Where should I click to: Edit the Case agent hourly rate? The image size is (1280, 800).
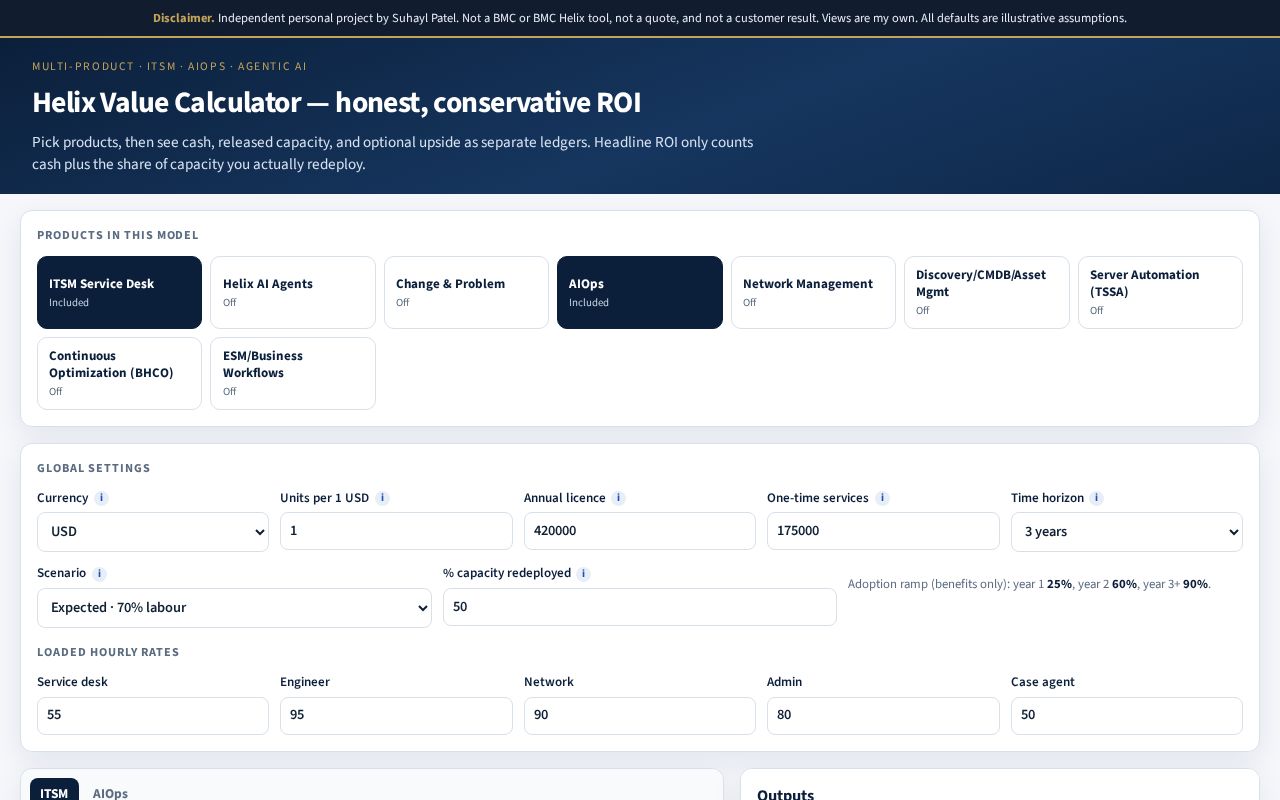pos(1127,716)
